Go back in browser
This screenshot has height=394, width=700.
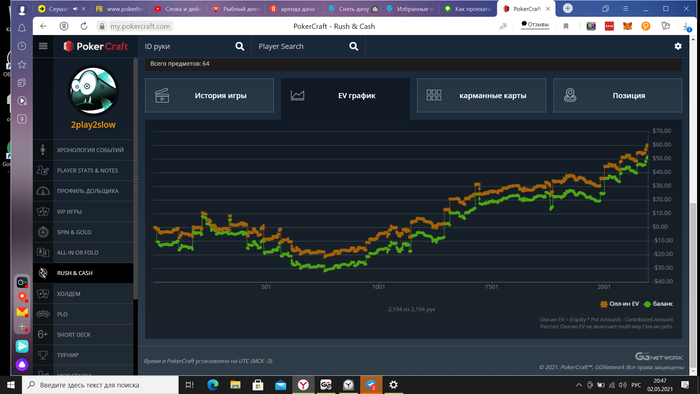click(x=43, y=26)
